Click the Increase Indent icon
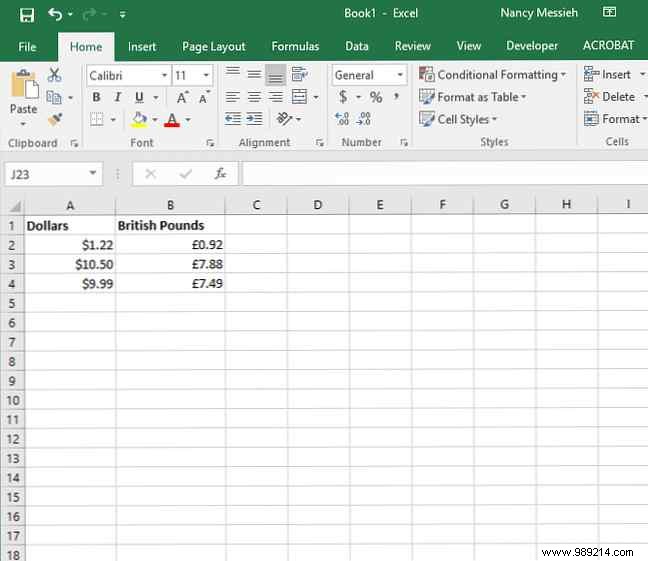 coord(254,119)
